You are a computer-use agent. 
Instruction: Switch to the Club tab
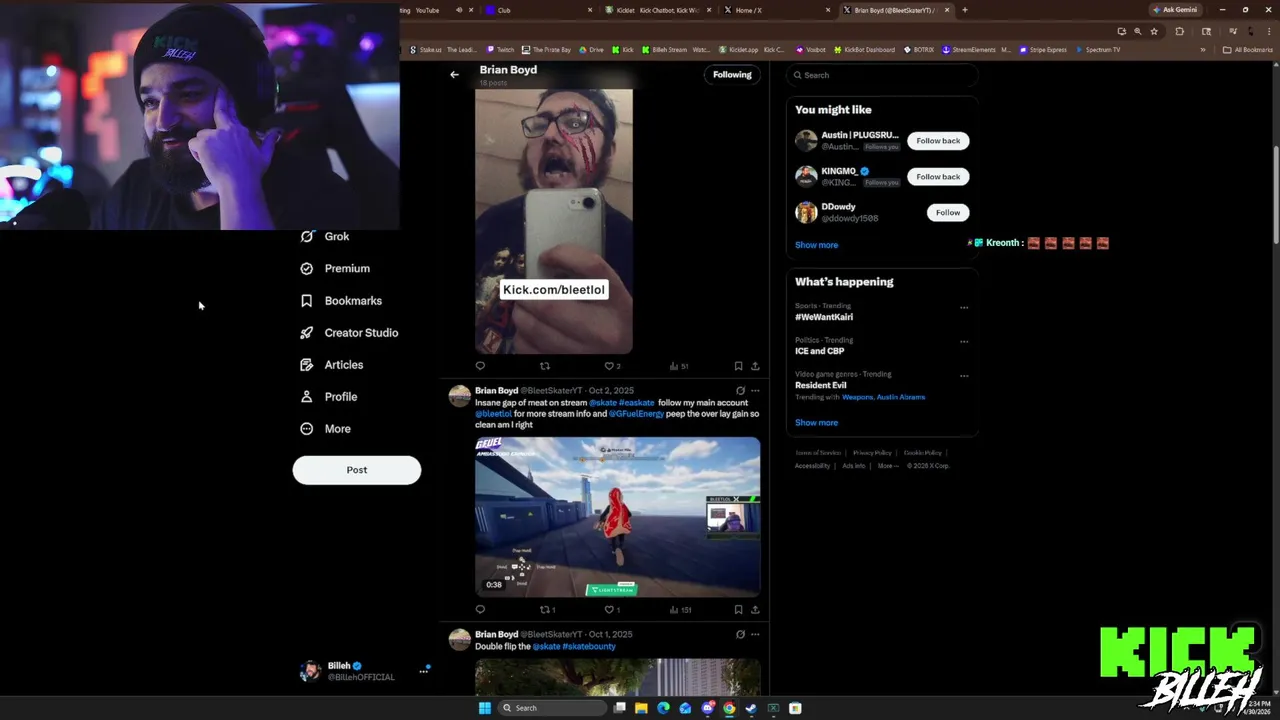540,10
